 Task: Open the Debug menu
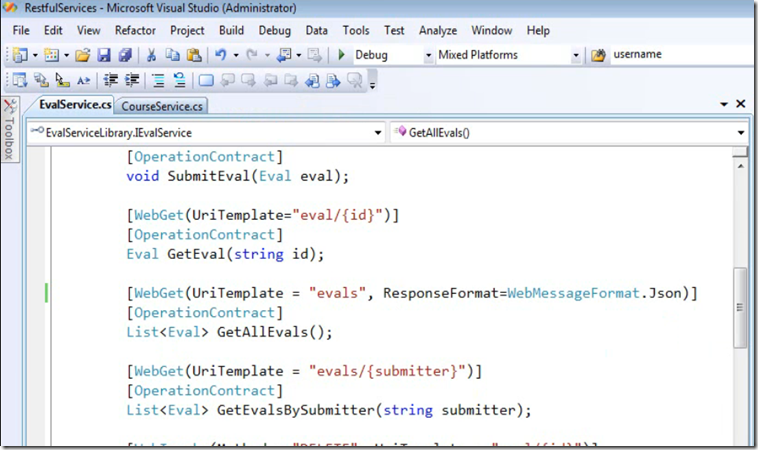pos(275,30)
